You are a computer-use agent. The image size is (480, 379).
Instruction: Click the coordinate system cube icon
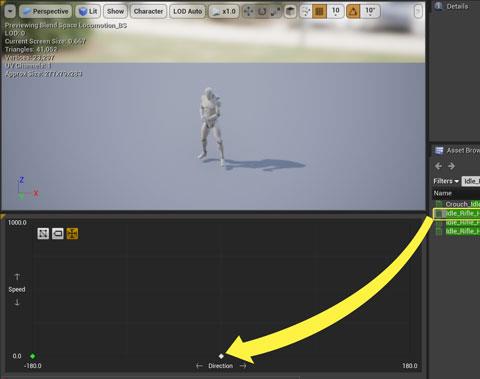(290, 12)
